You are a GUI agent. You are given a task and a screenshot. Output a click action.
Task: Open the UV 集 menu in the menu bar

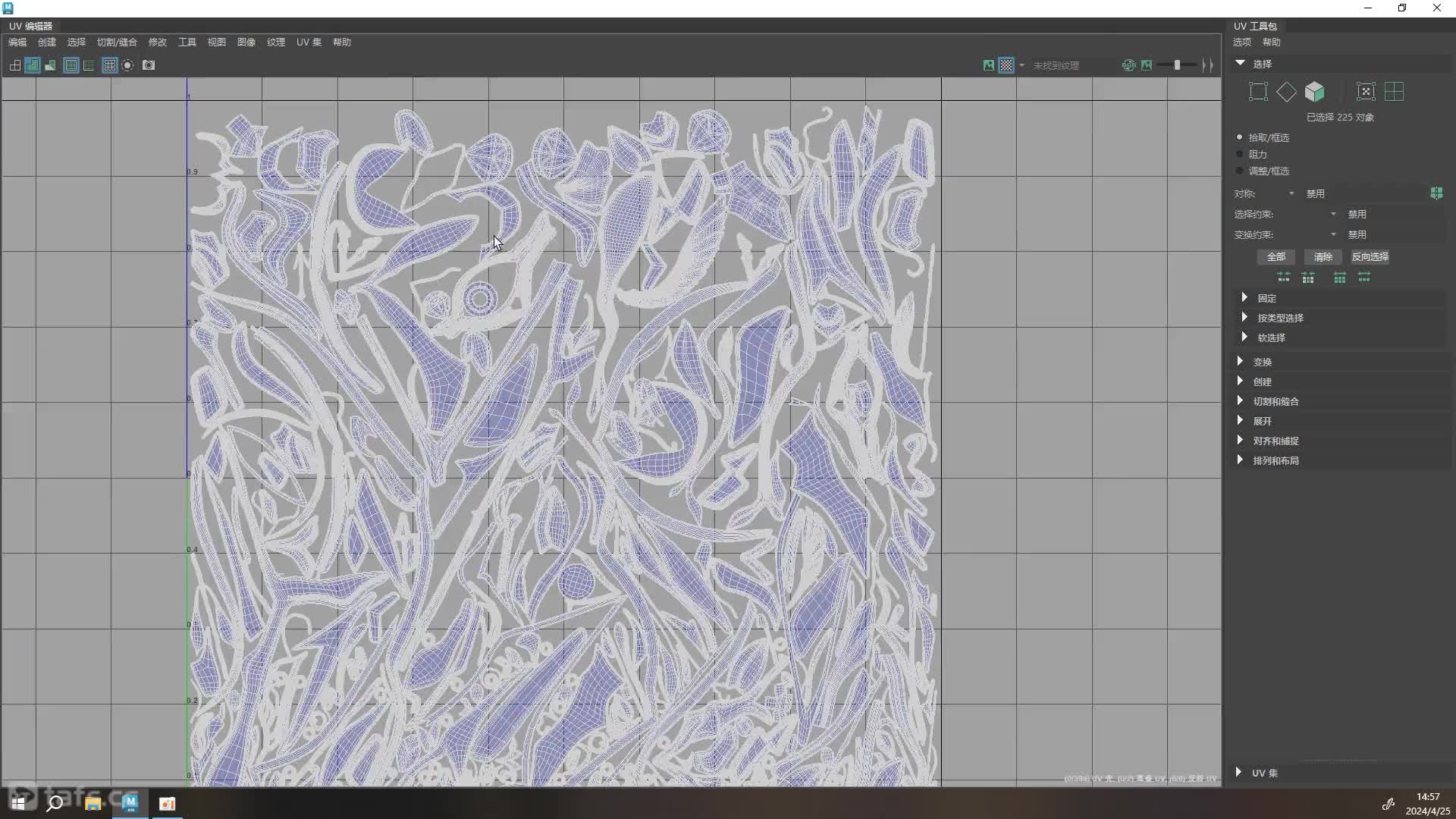pyautogui.click(x=309, y=42)
